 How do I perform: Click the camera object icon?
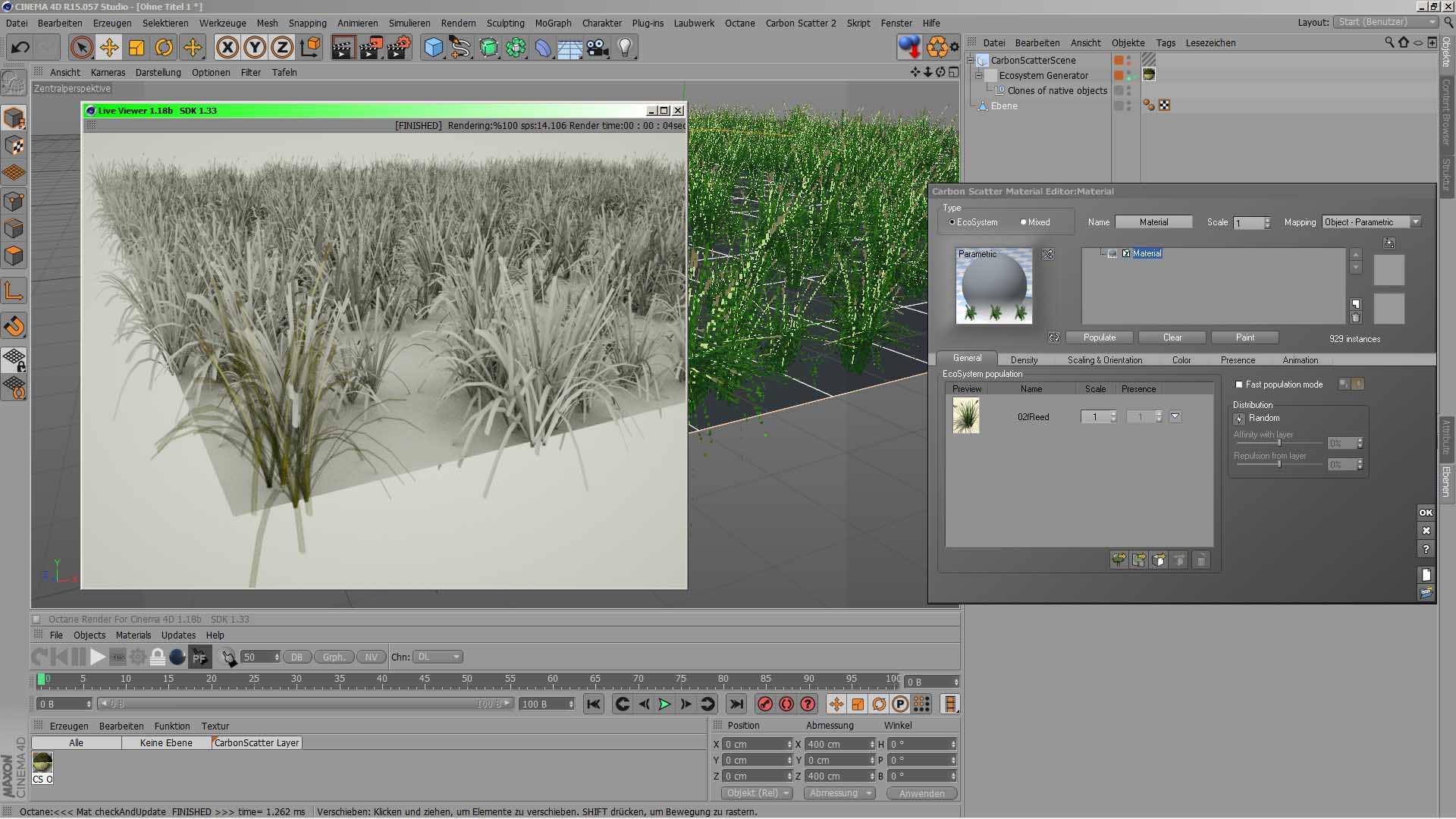(x=598, y=48)
